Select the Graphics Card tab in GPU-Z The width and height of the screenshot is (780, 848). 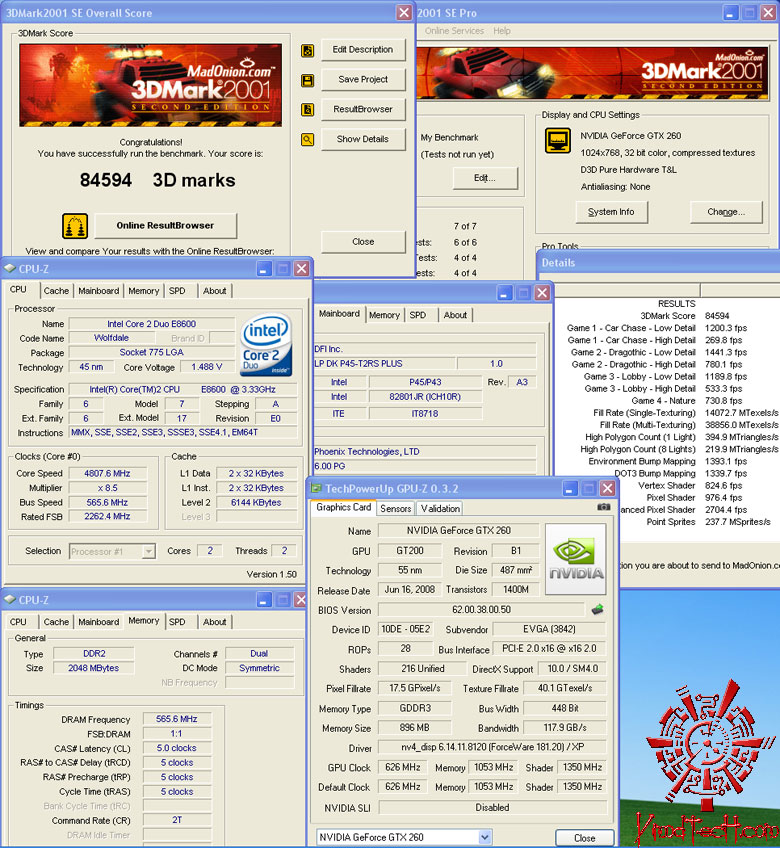pos(343,507)
